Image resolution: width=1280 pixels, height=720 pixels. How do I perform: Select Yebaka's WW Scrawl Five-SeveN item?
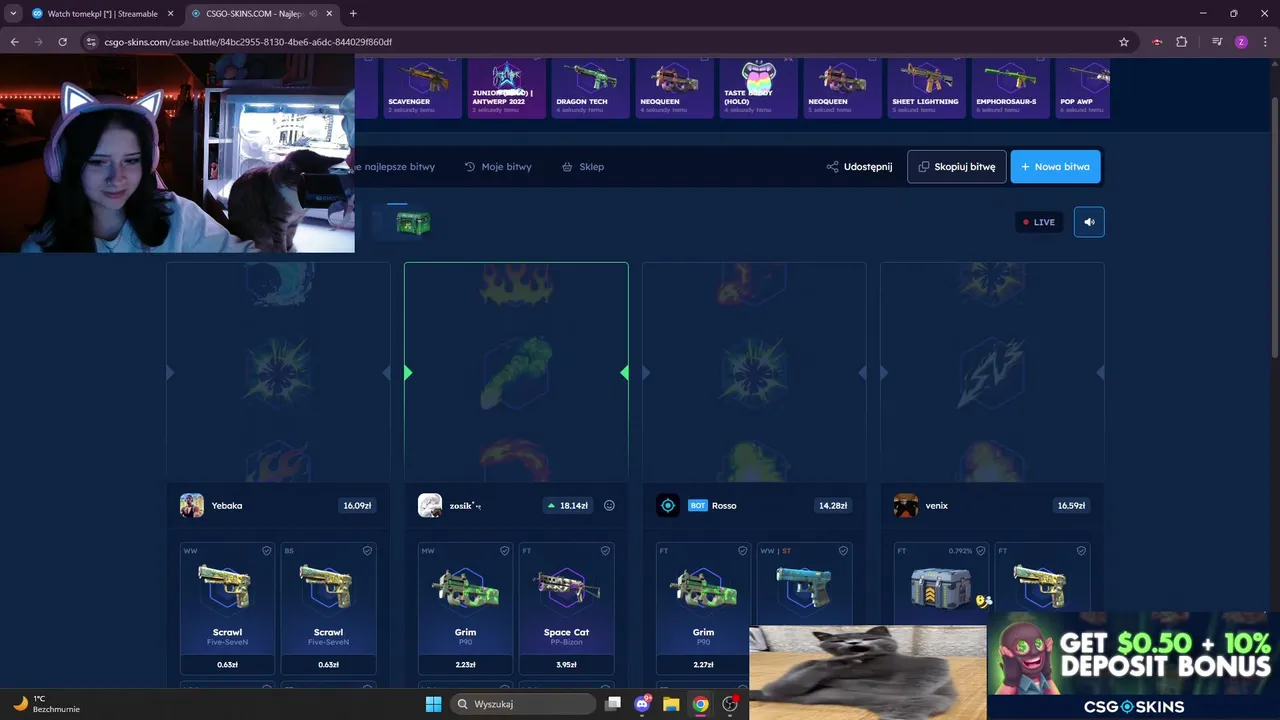point(227,608)
